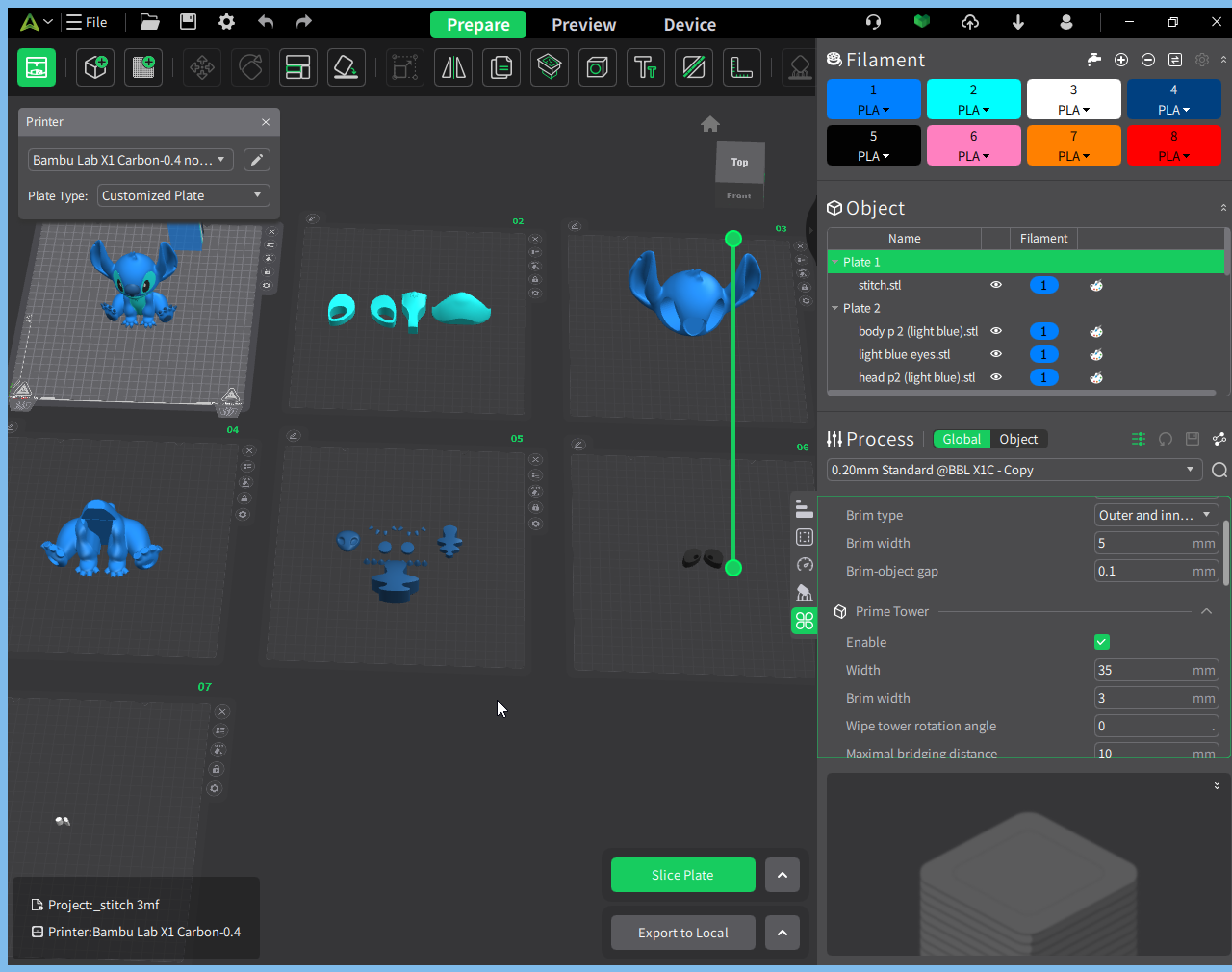Open color painting palette for stitch.stl
This screenshot has height=972, width=1232.
(x=1096, y=286)
